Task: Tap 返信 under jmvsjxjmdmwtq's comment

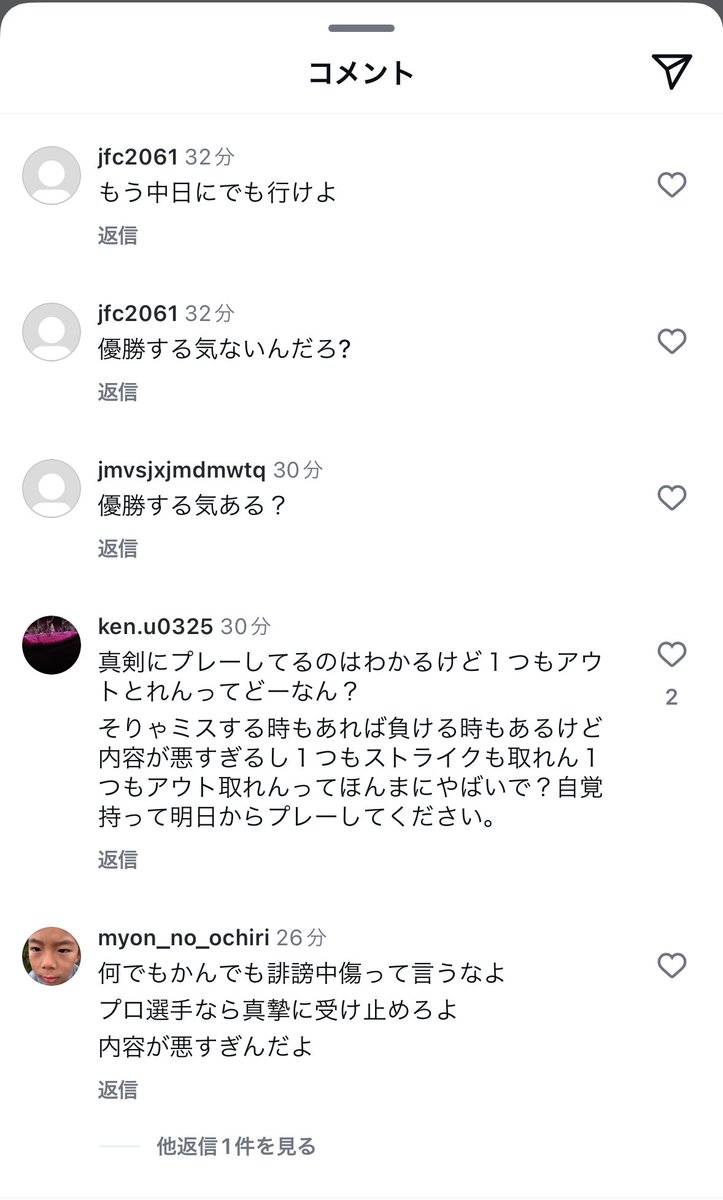Action: point(117,548)
